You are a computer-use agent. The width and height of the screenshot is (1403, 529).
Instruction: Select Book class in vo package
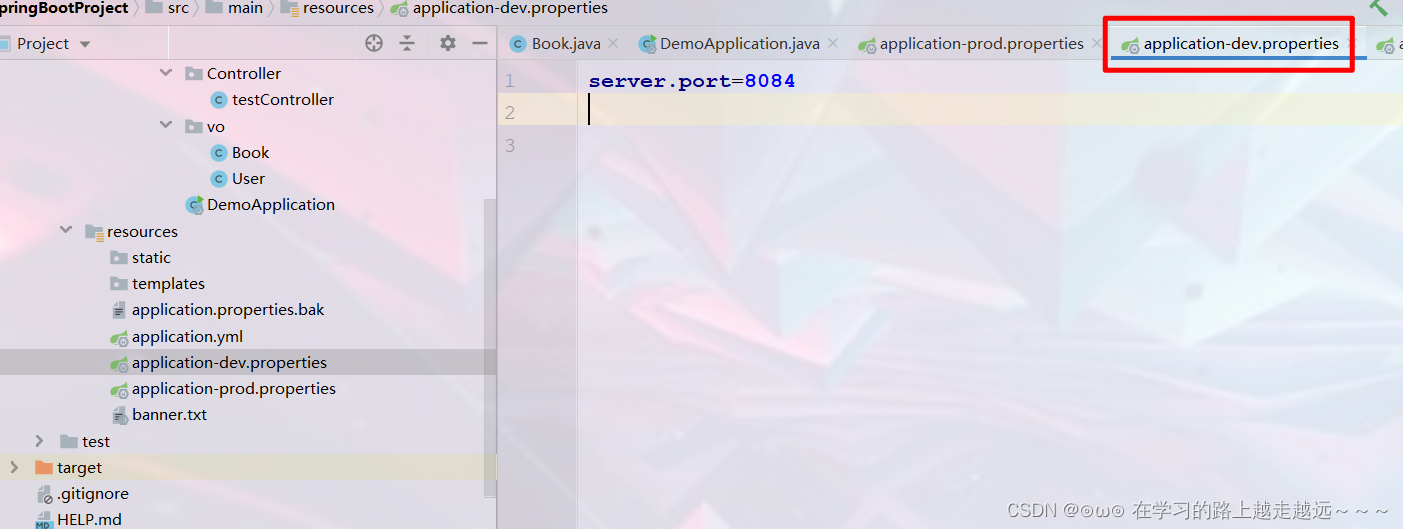(250, 152)
